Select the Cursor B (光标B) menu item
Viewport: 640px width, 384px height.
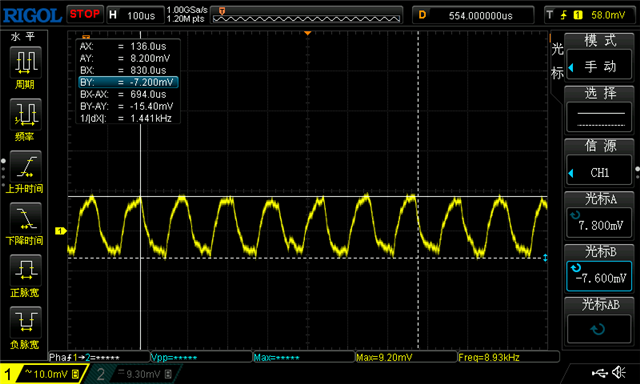[x=599, y=268]
